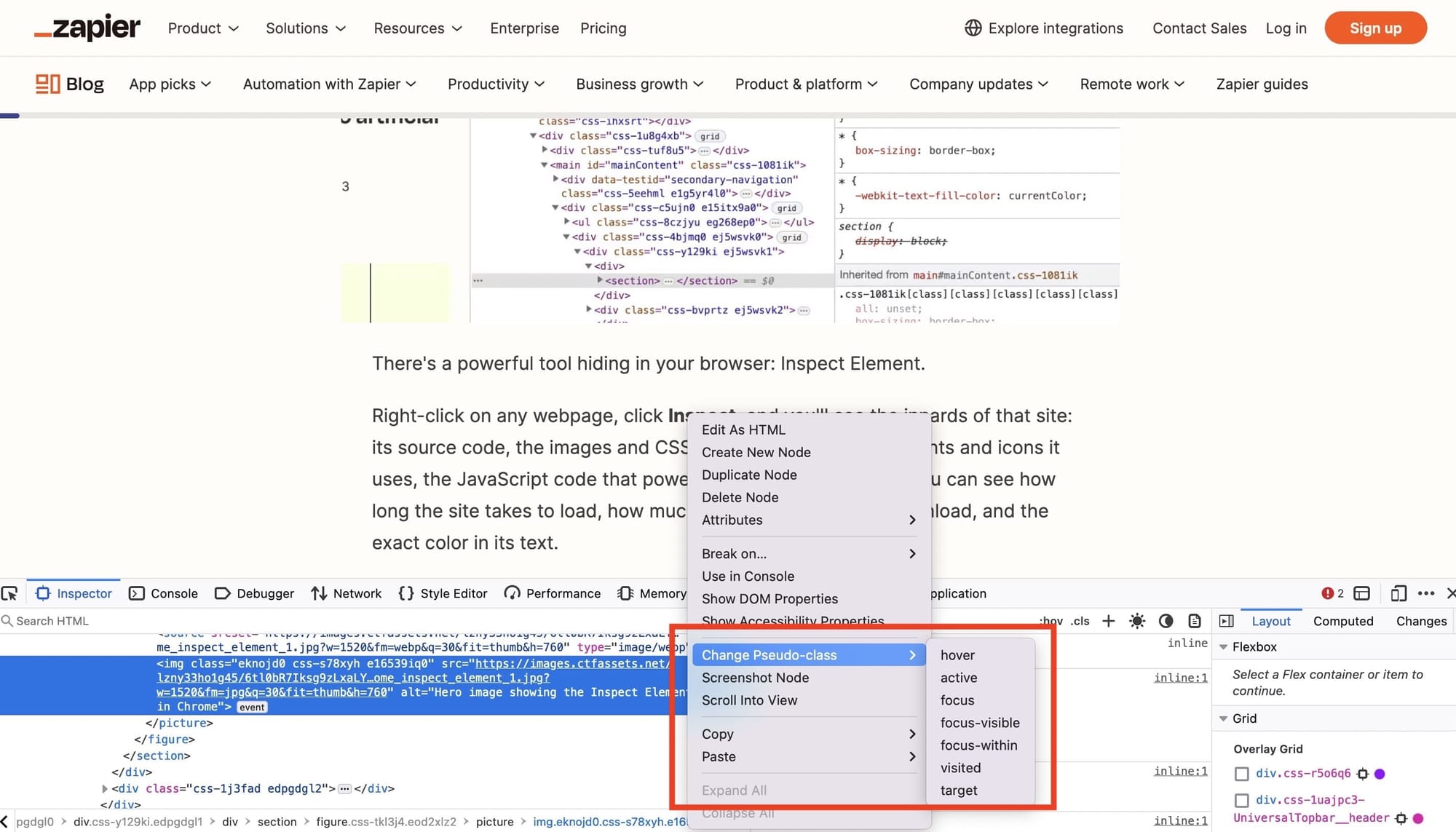The image size is (1456, 832).
Task: Enable overlay grid for div.css-r5o6q6
Action: pos(1242,774)
